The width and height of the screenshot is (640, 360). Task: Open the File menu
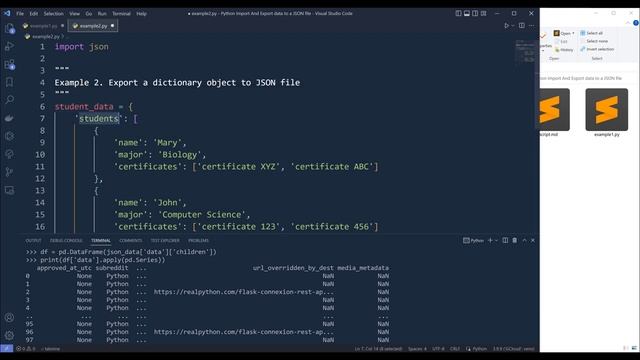pyautogui.click(x=20, y=13)
